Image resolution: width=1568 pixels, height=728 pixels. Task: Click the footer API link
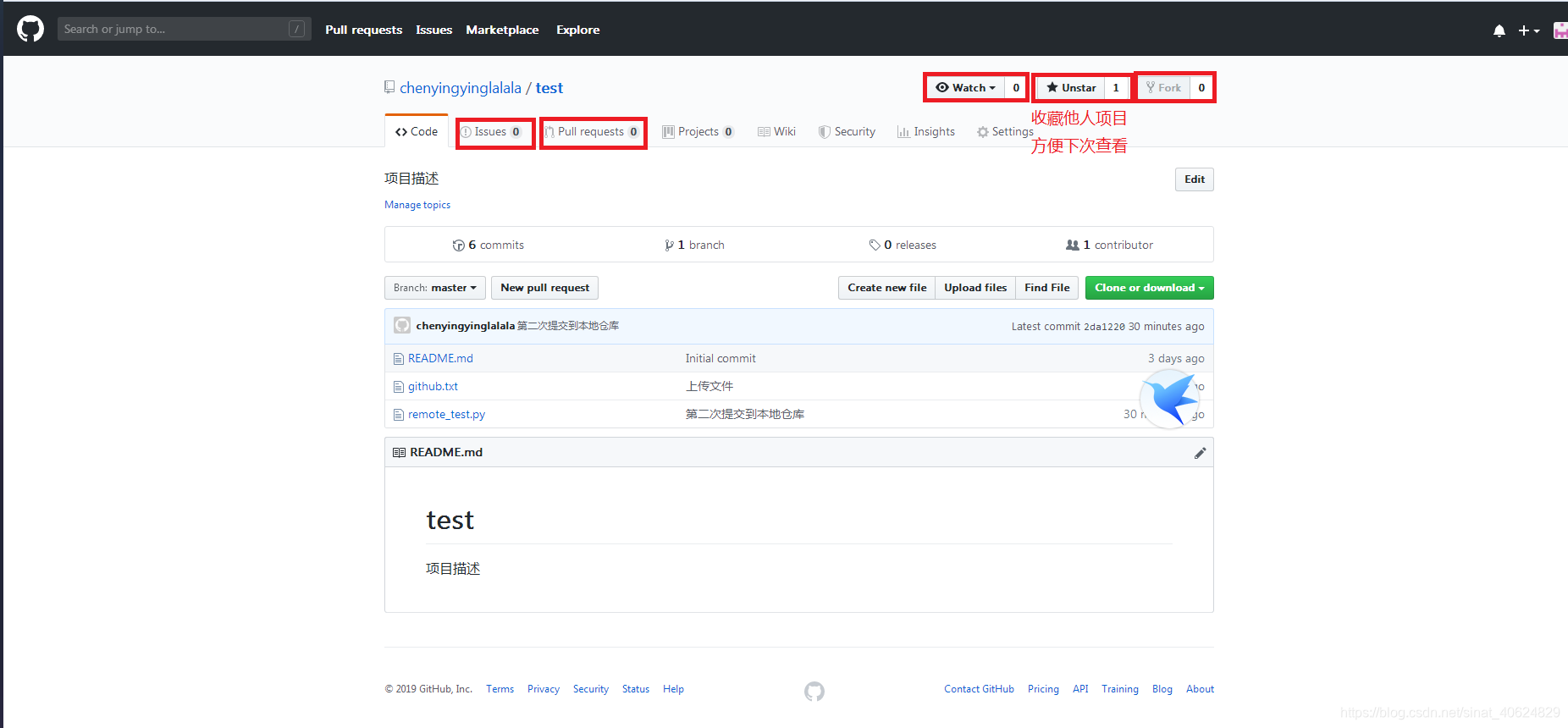1080,689
